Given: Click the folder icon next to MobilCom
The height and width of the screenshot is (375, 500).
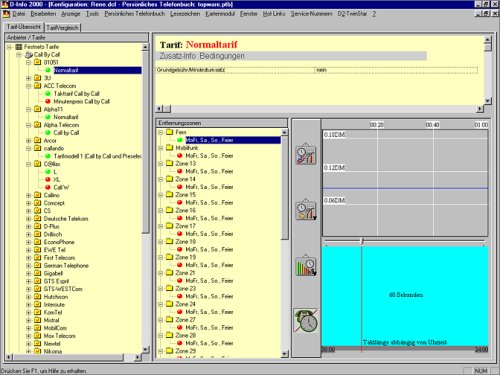Looking at the screenshot, I should pyautogui.click(x=38, y=328).
